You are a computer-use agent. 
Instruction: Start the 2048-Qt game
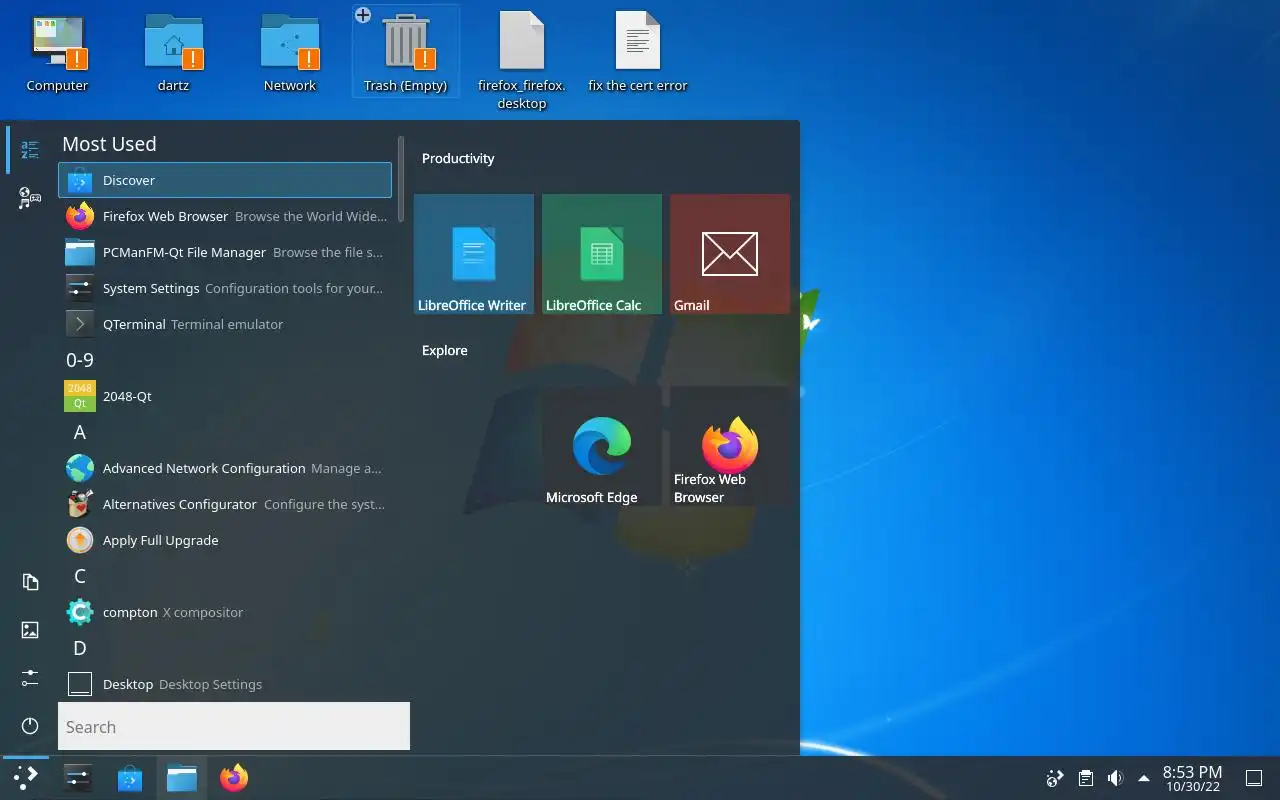(225, 396)
